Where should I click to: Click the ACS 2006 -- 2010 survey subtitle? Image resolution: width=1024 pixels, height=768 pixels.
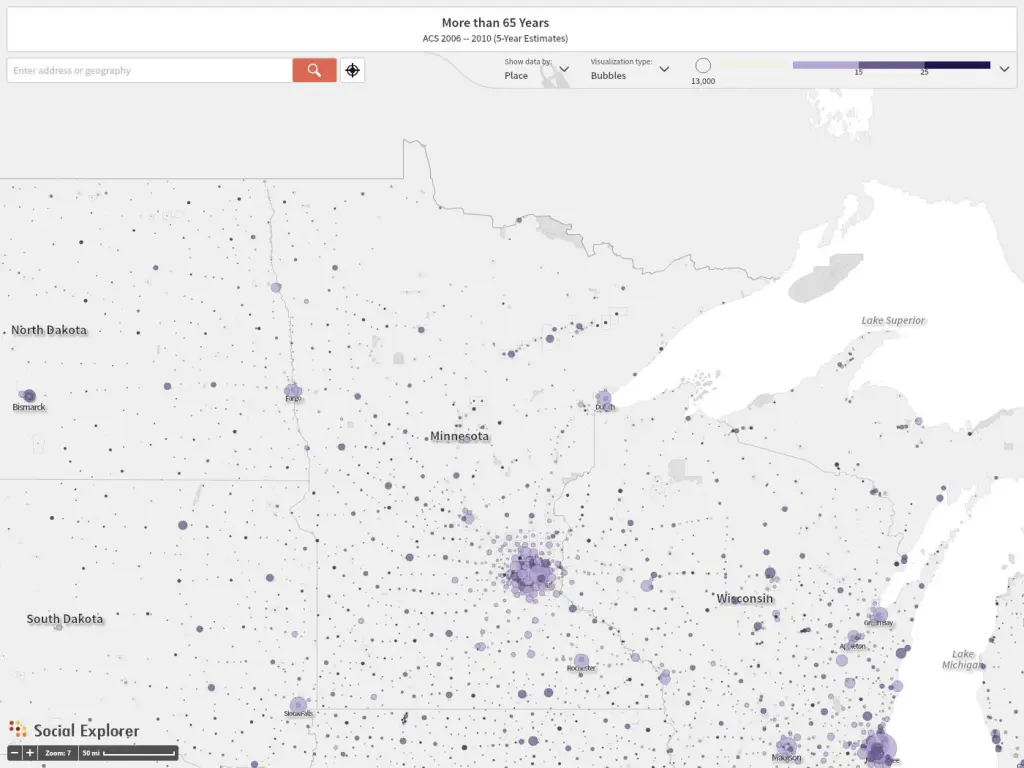tap(495, 38)
